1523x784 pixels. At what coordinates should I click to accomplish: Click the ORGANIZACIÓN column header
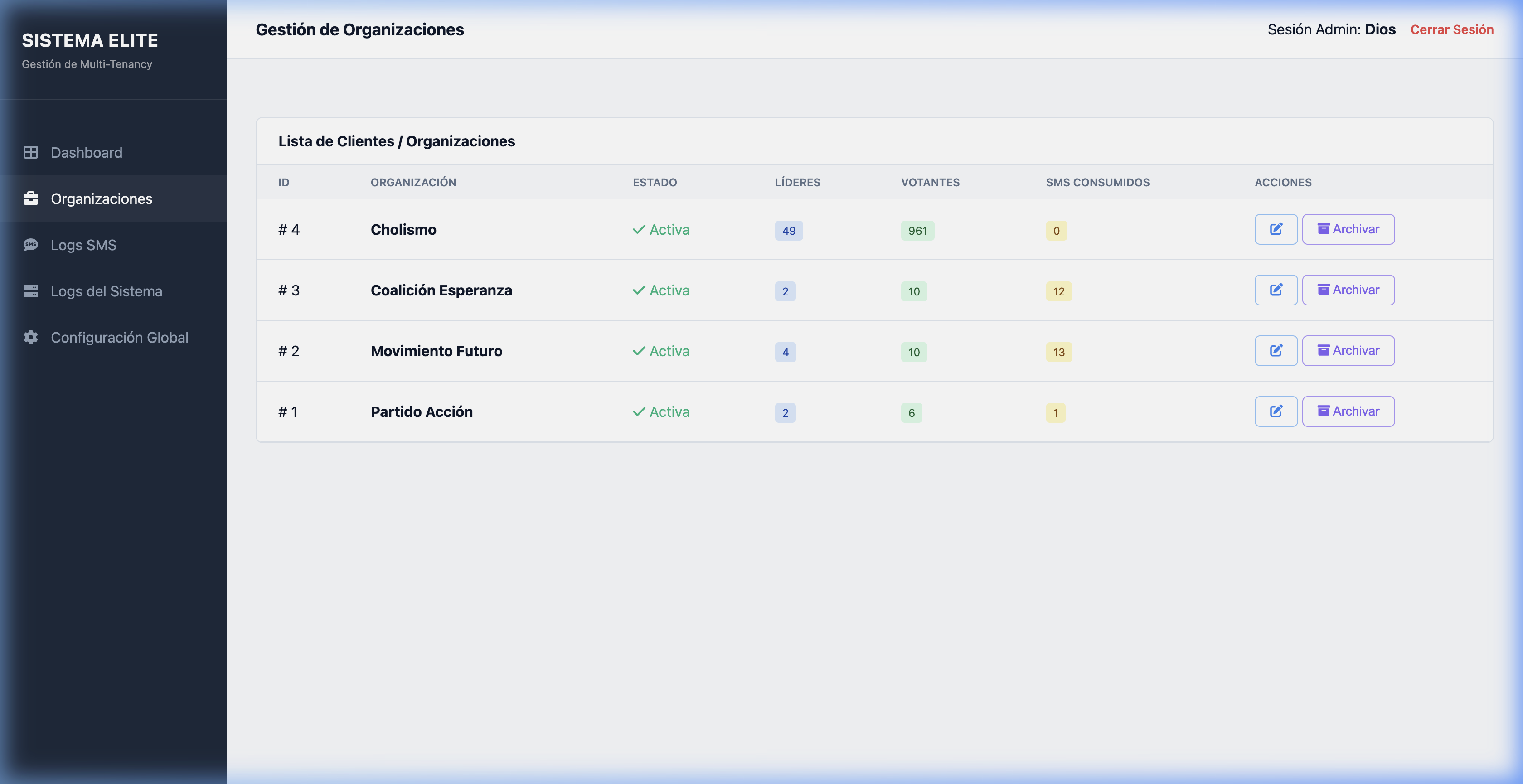(x=413, y=182)
